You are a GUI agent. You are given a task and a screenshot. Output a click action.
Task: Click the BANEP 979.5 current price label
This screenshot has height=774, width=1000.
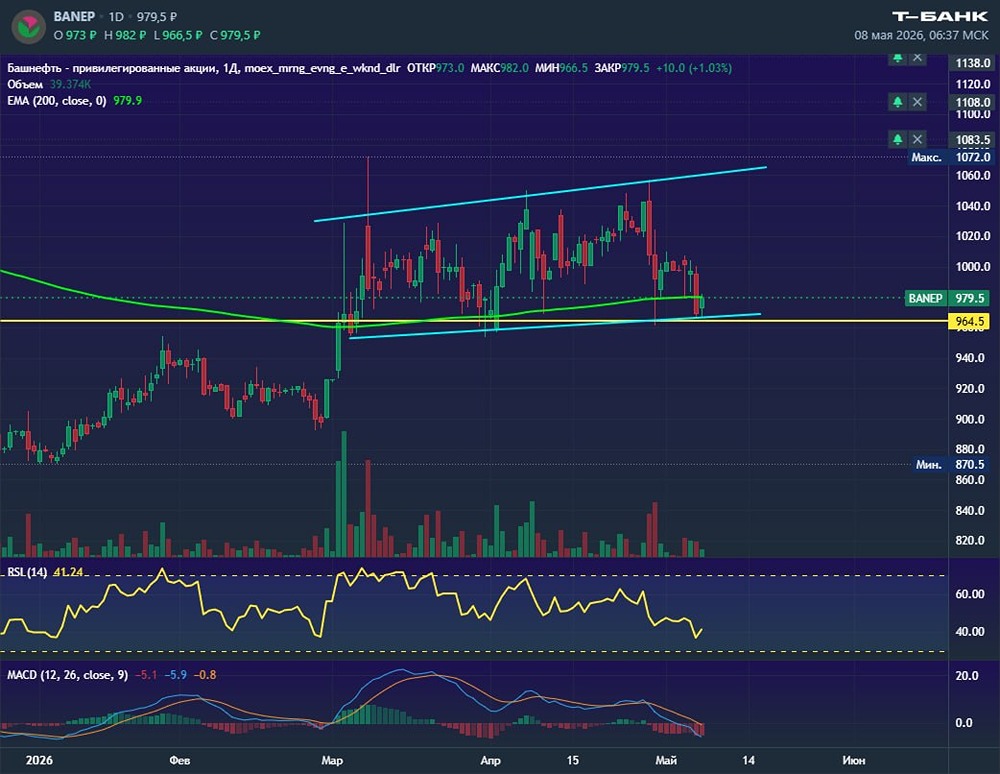coord(947,298)
